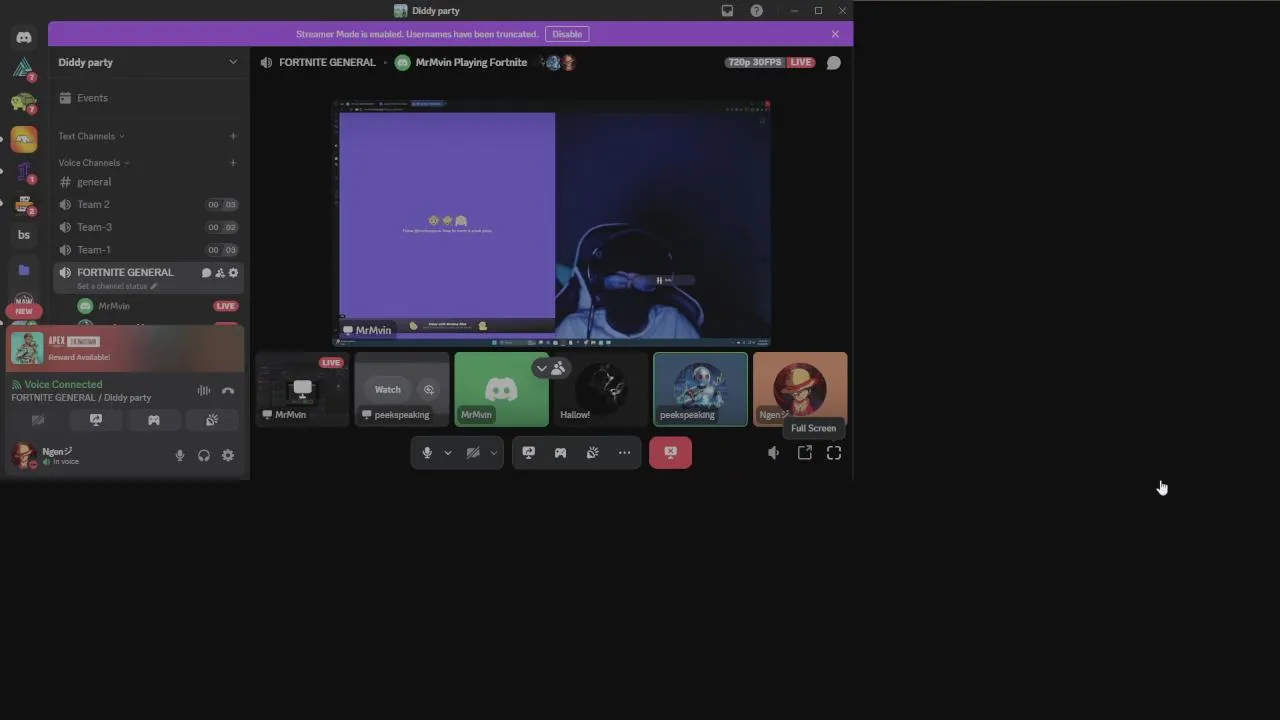Turn on camera in call controls bar
Viewport: 1280px width, 720px height.
(473, 453)
